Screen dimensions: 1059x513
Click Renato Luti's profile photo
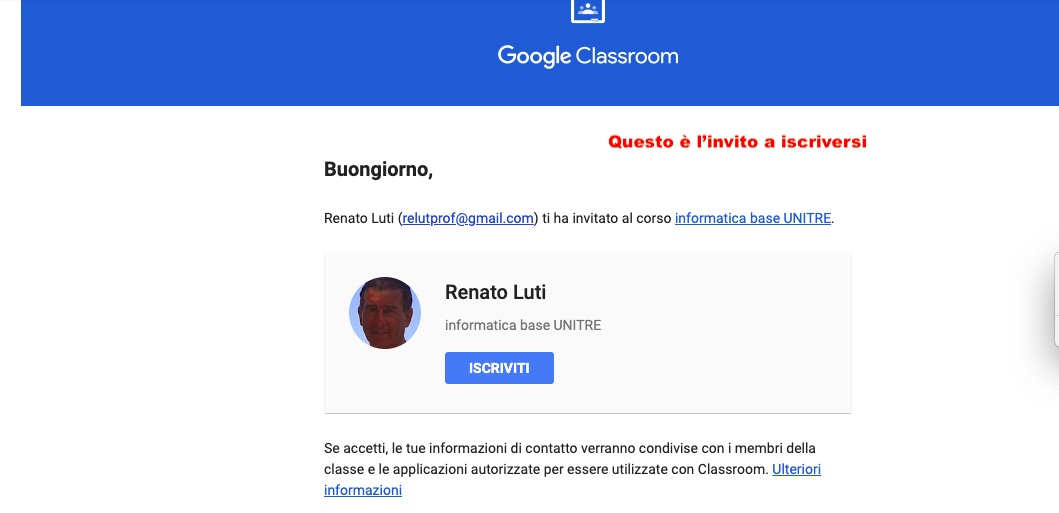(x=385, y=313)
